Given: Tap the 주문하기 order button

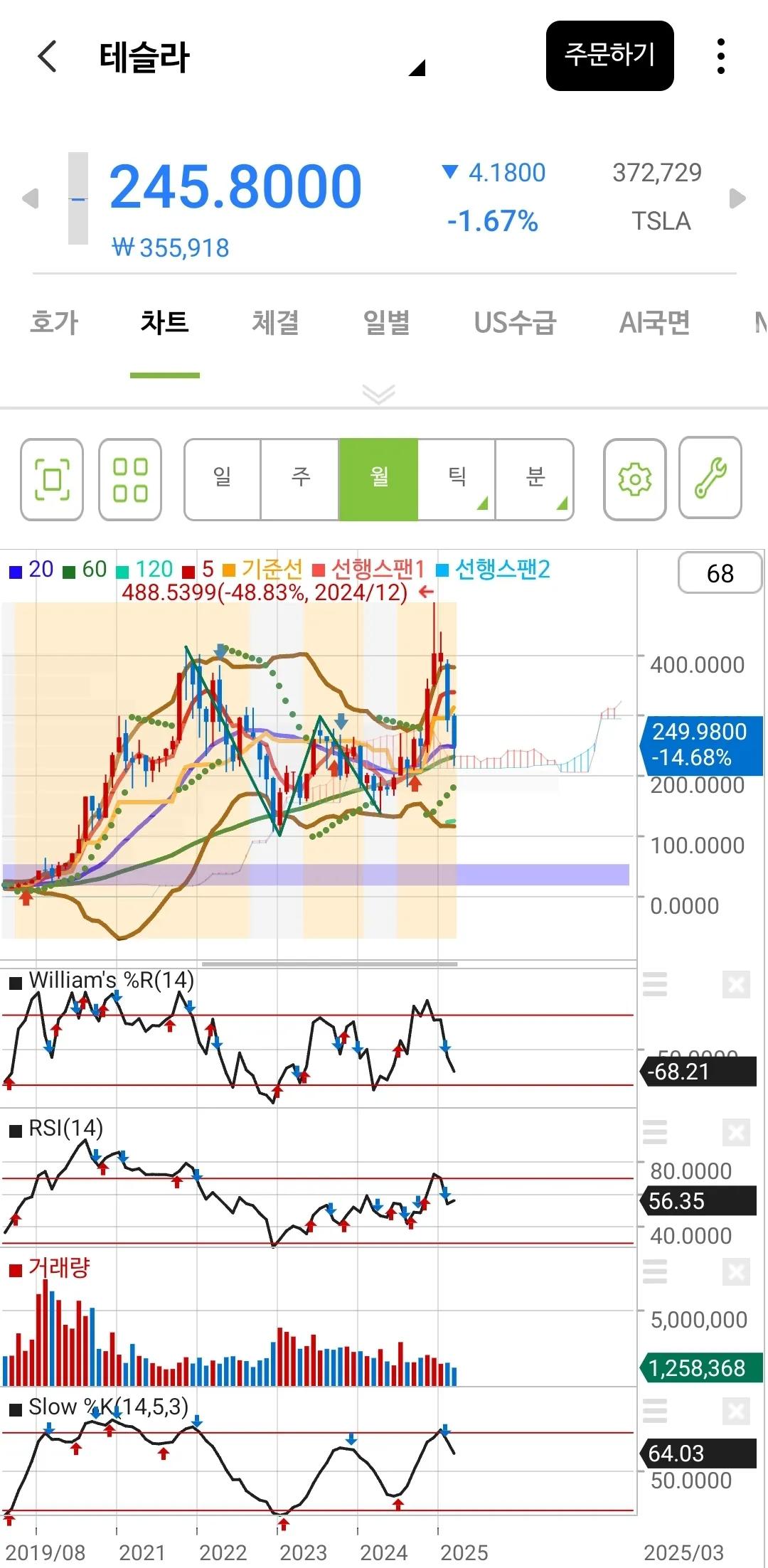Looking at the screenshot, I should (610, 55).
